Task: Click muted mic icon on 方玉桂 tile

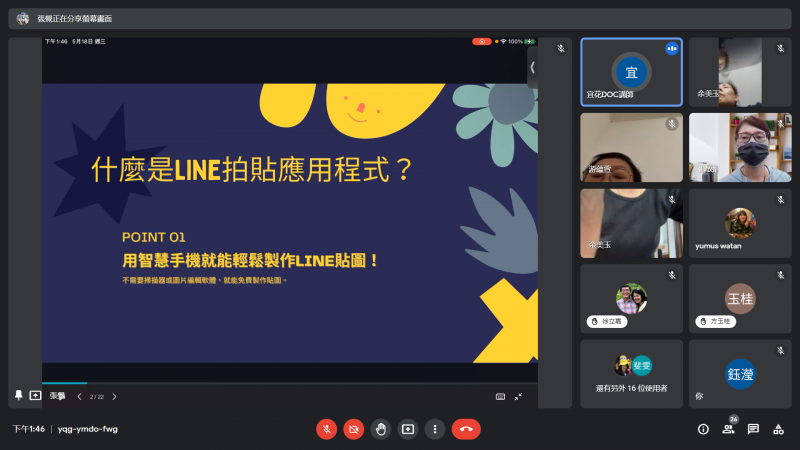Action: point(781,276)
